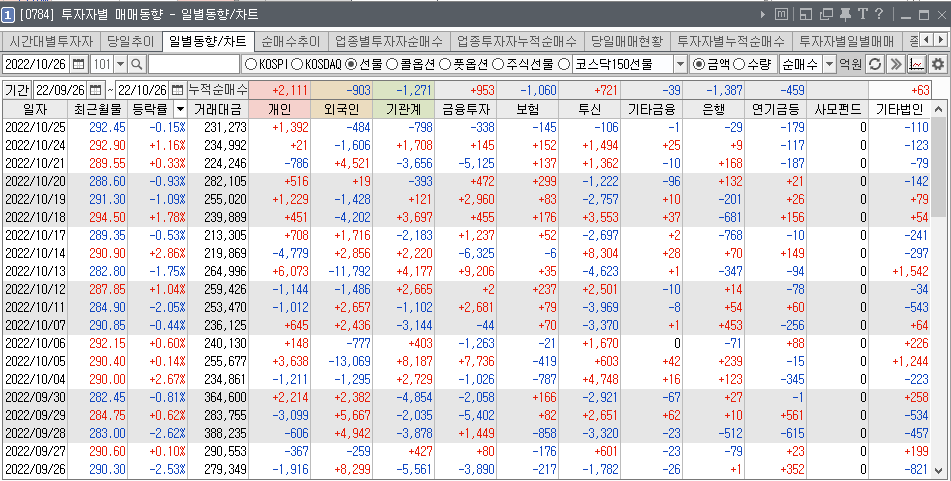Click the help question mark icon
This screenshot has height=481, width=951.
tap(879, 14)
